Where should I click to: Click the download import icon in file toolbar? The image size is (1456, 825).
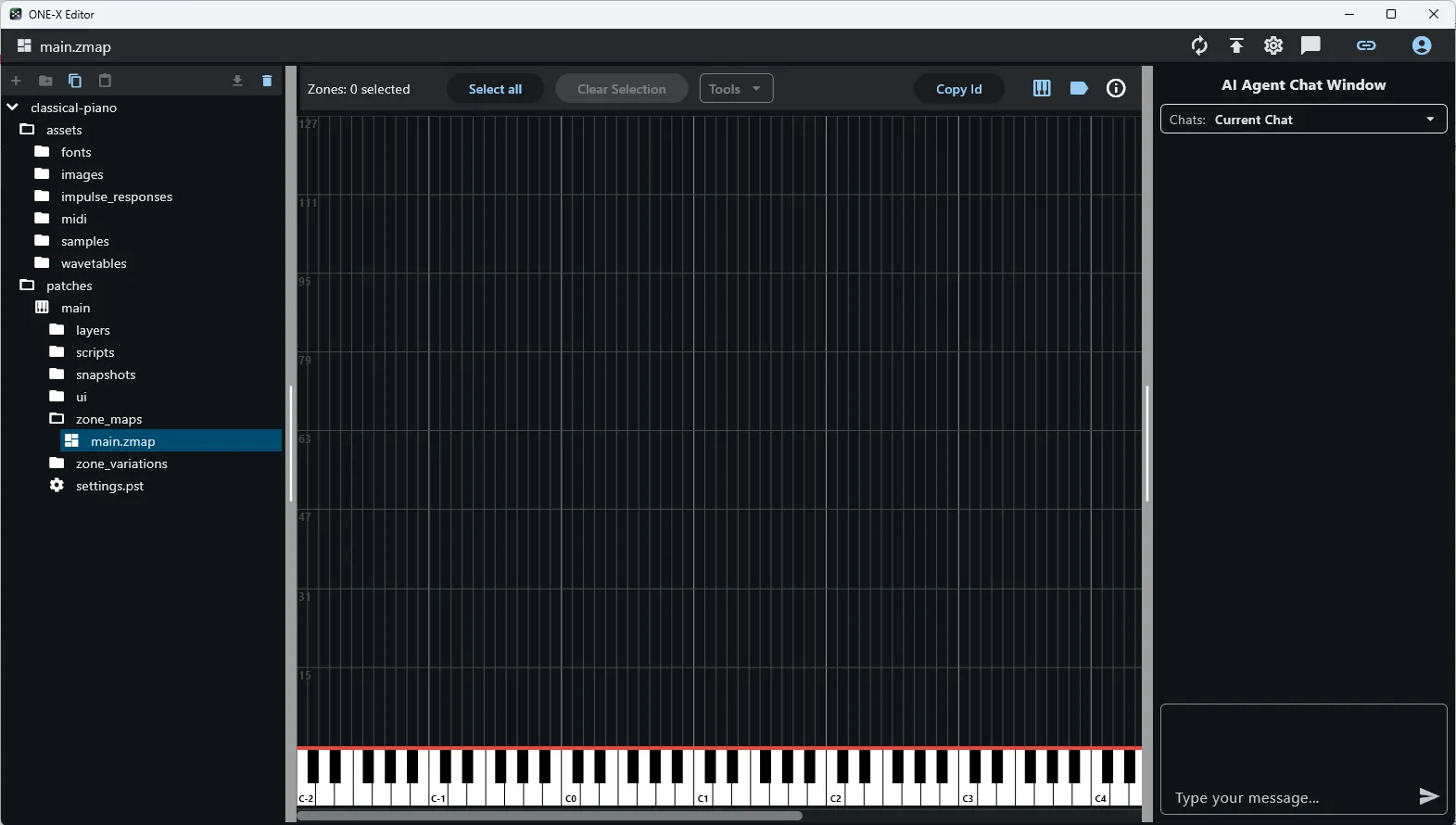tap(237, 81)
